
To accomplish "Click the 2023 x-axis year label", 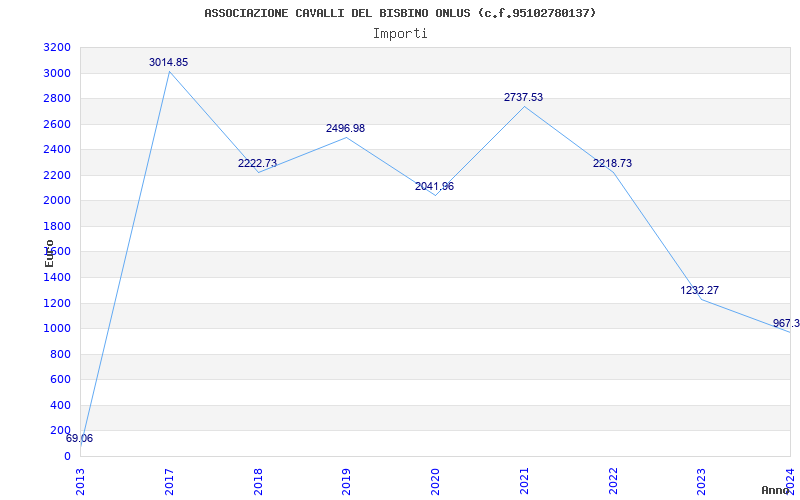I will [702, 481].
